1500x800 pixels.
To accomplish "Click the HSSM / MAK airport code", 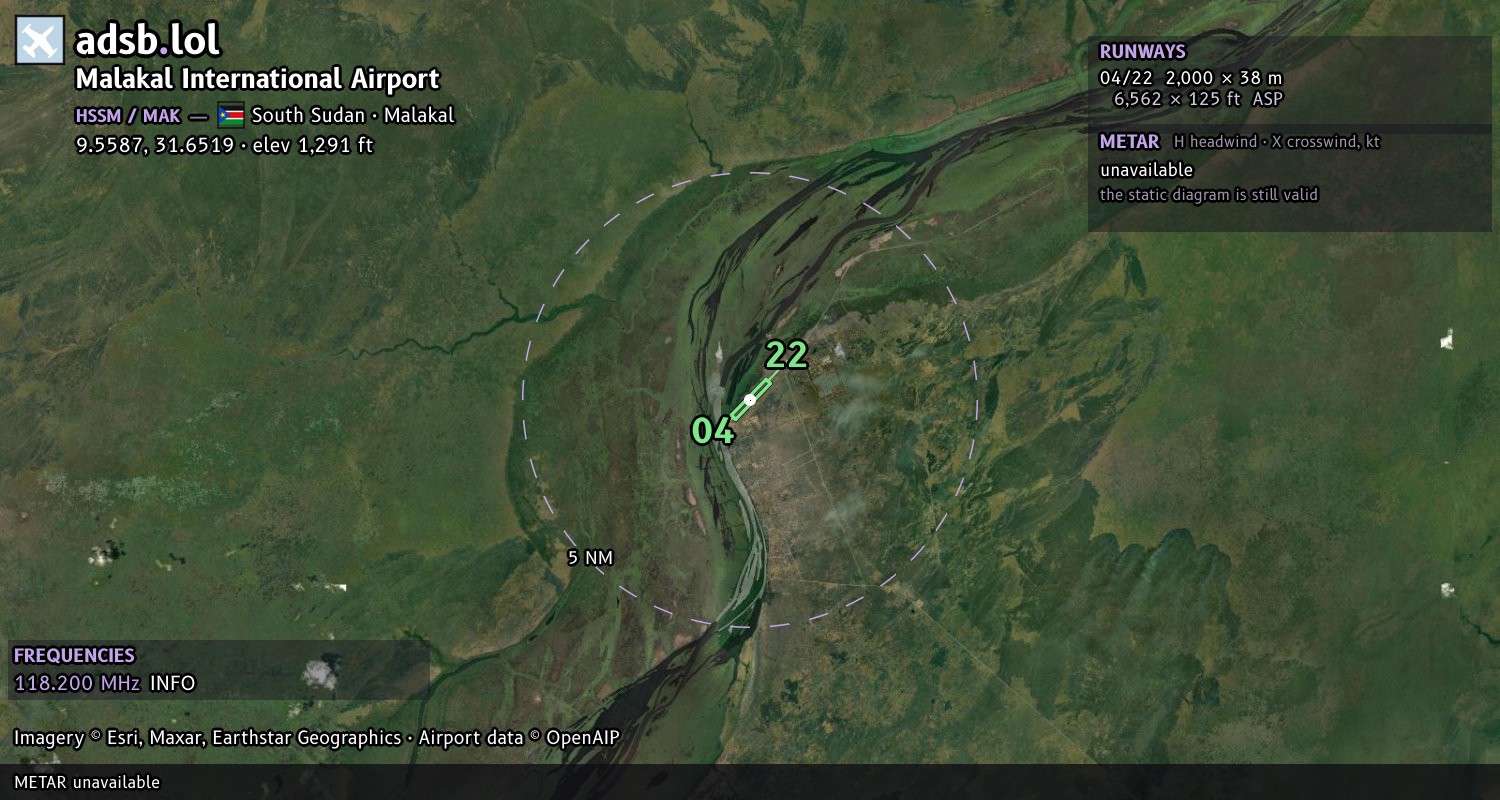I will point(128,116).
